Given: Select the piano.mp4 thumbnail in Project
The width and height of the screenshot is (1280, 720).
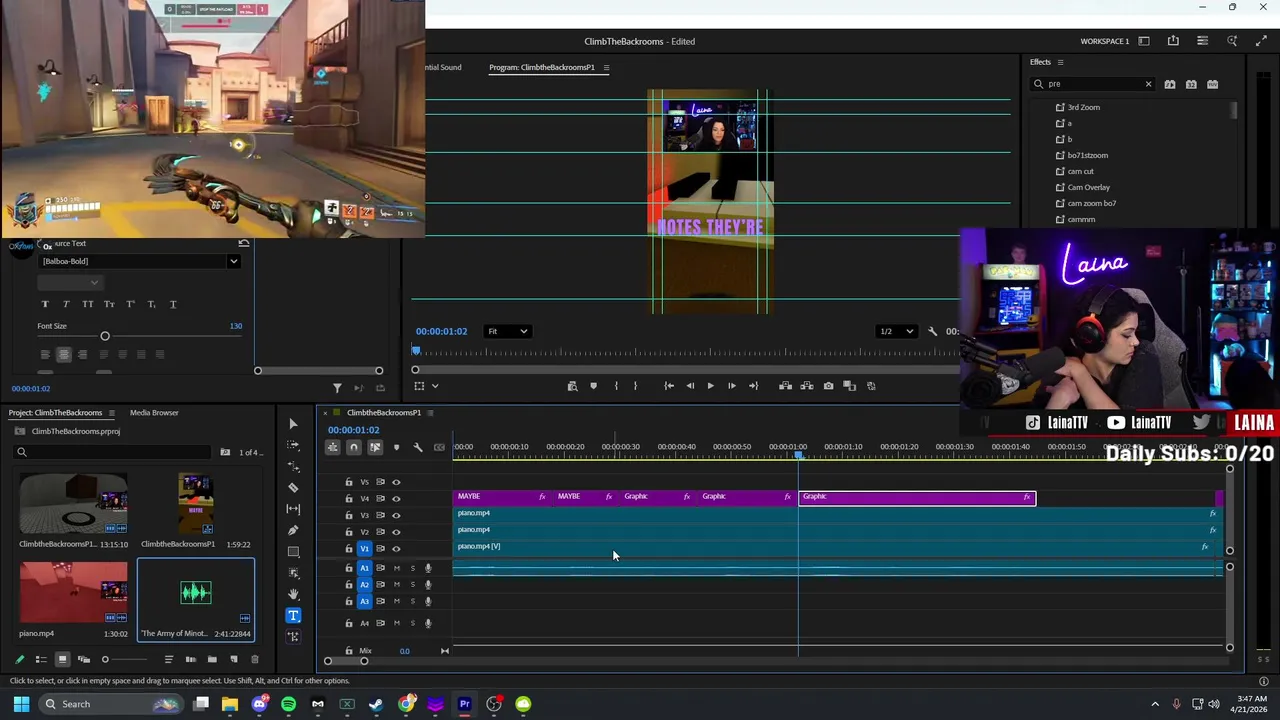Looking at the screenshot, I should (x=73, y=593).
